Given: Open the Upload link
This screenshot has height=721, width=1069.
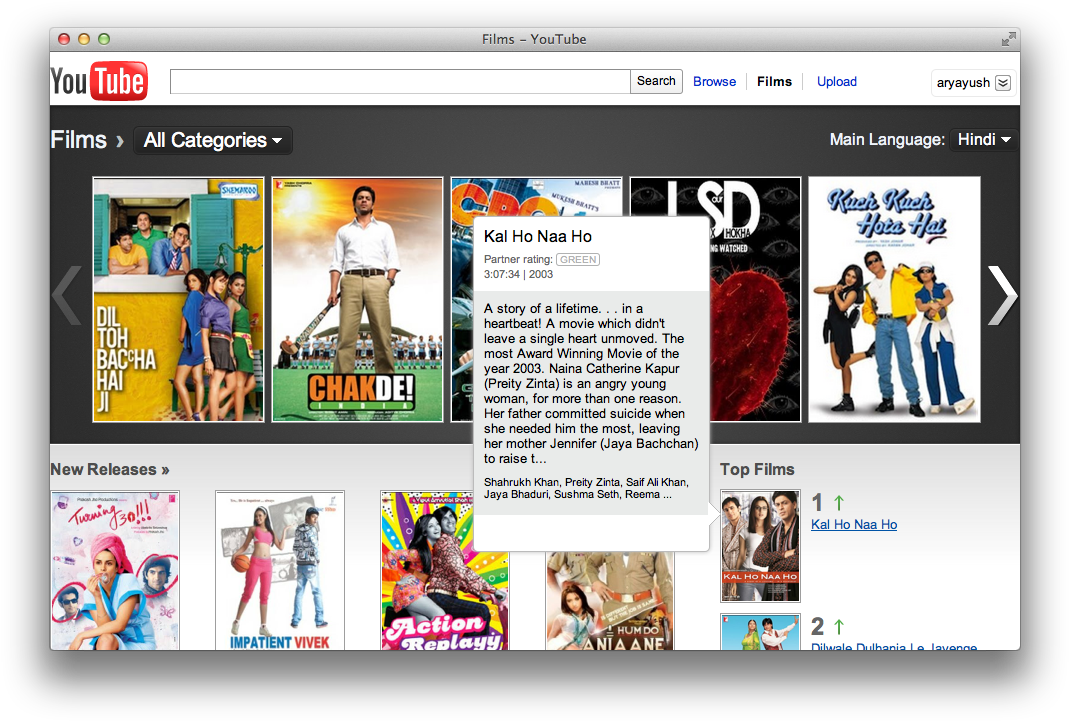Looking at the screenshot, I should (x=837, y=82).
